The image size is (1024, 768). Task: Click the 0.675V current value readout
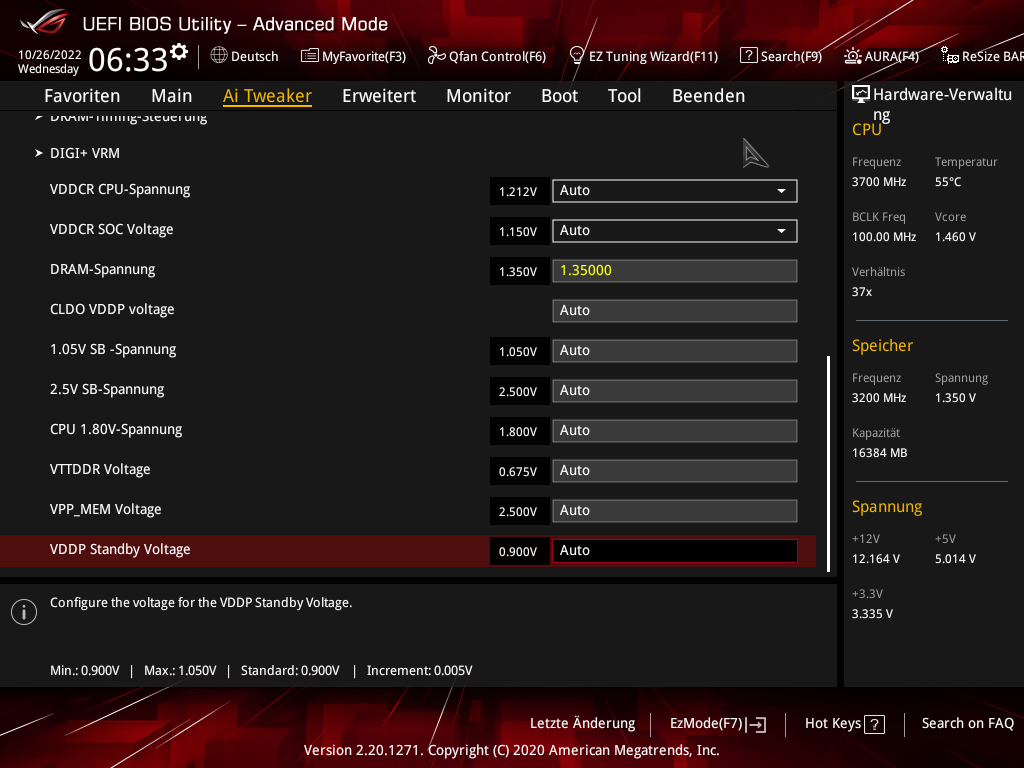click(519, 472)
